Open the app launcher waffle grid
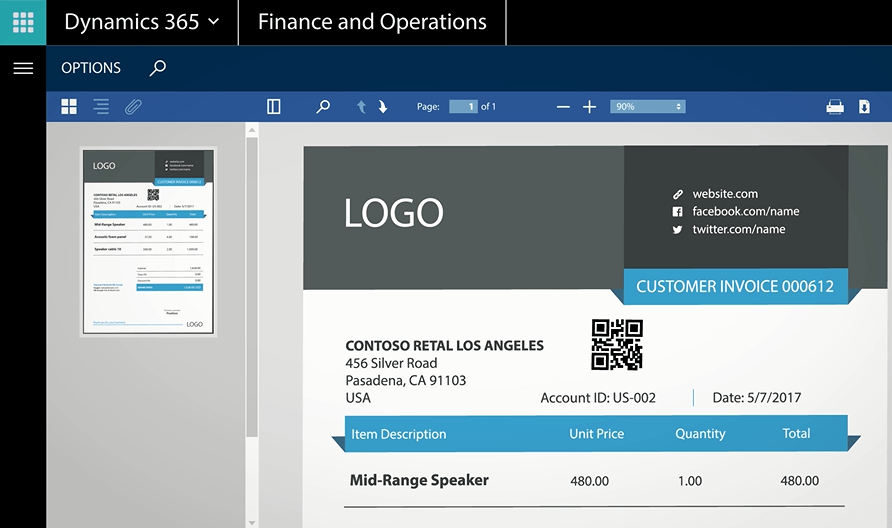892x528 pixels. [22, 22]
